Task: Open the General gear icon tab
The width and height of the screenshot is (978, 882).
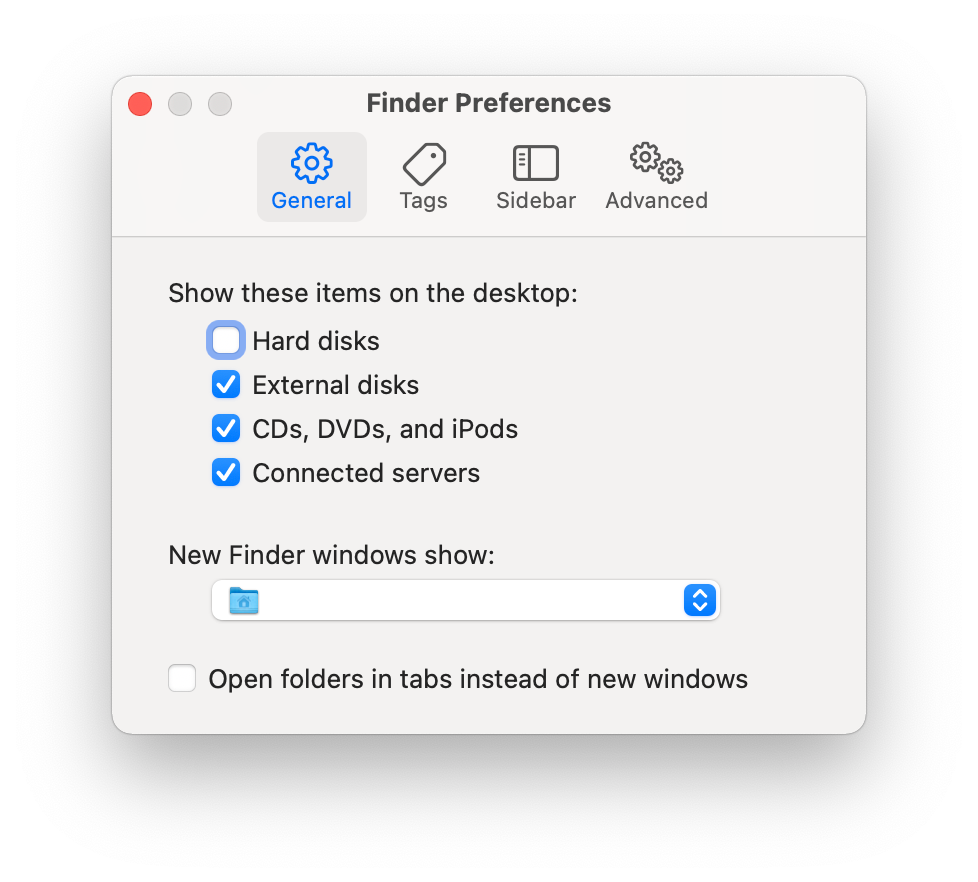Action: [311, 163]
